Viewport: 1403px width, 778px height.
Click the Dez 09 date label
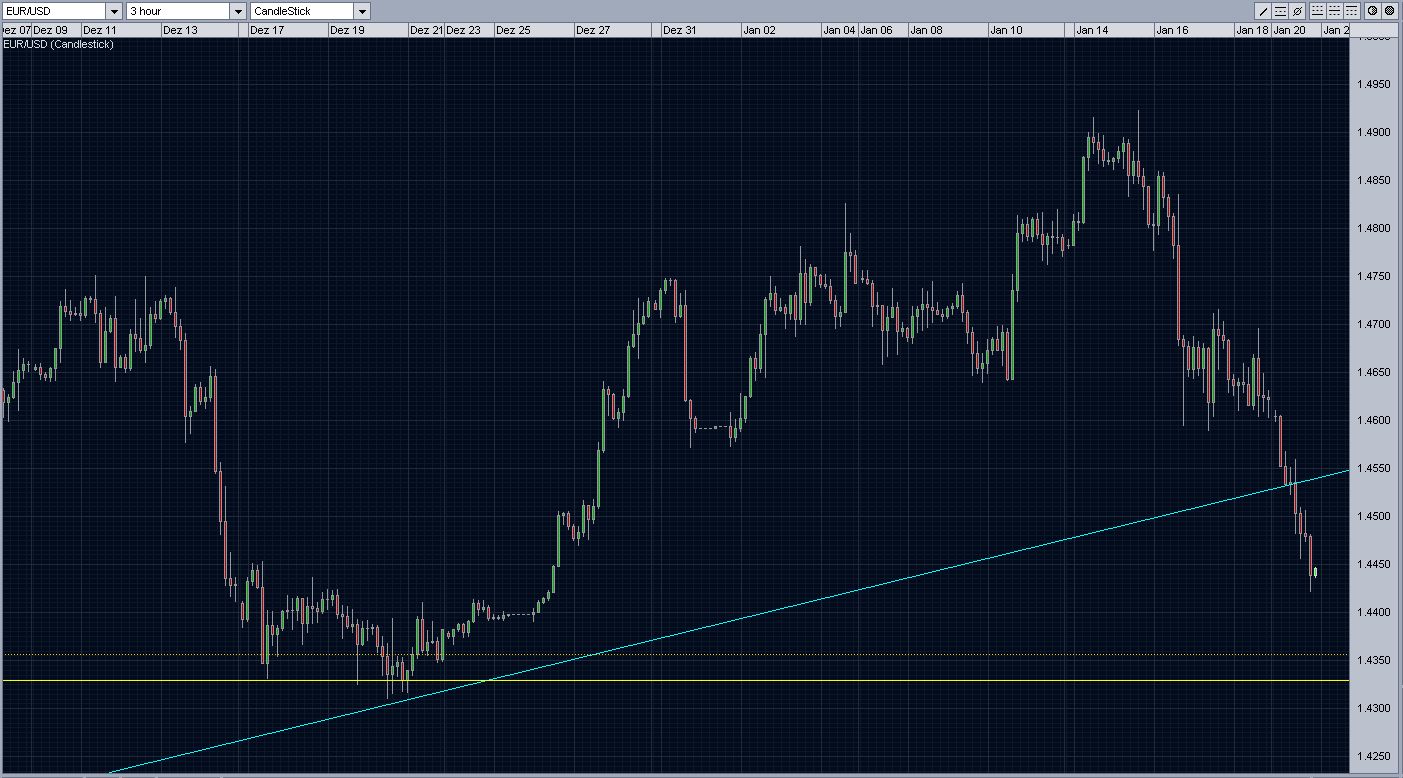(51, 30)
